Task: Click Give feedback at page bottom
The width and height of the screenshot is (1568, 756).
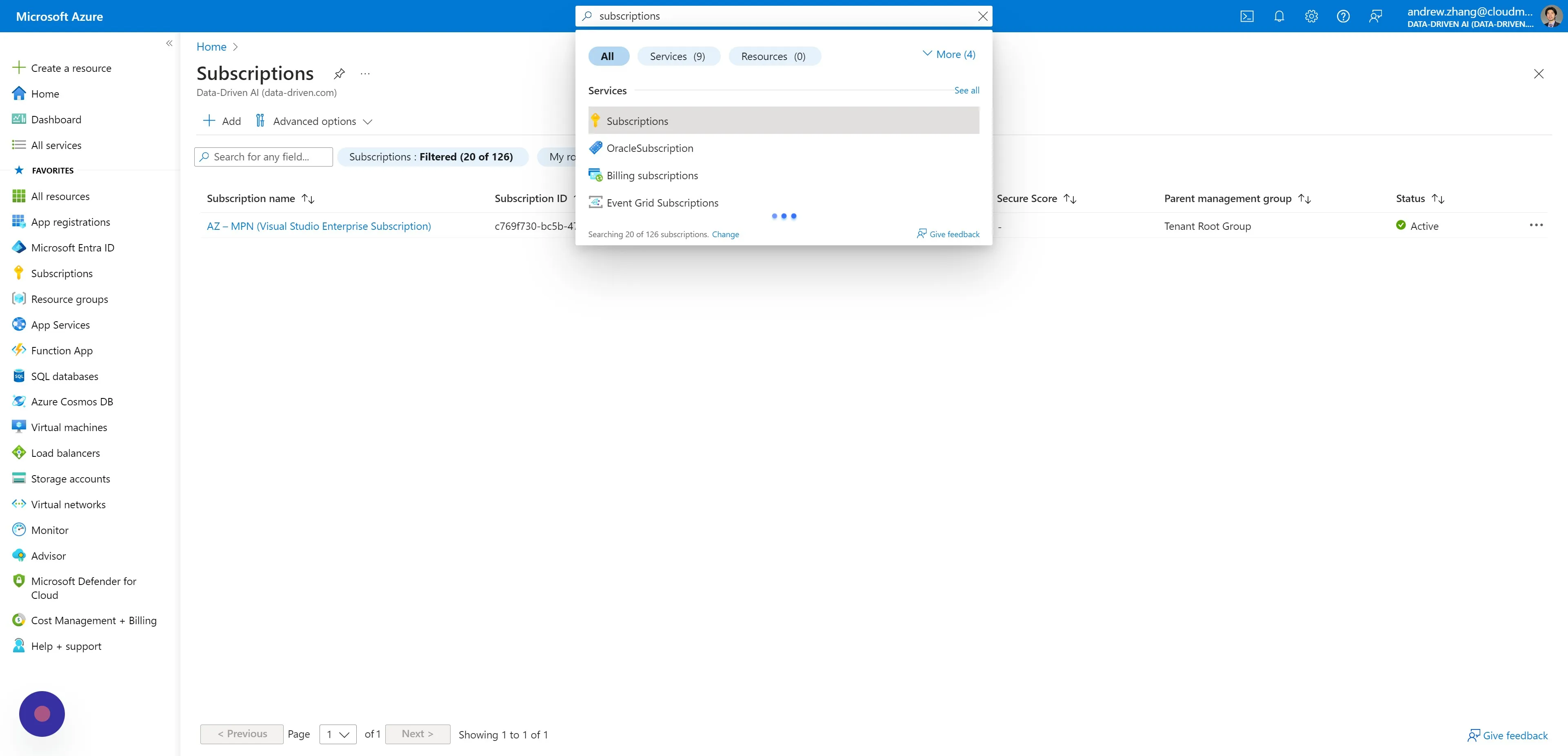Action: pyautogui.click(x=1507, y=735)
